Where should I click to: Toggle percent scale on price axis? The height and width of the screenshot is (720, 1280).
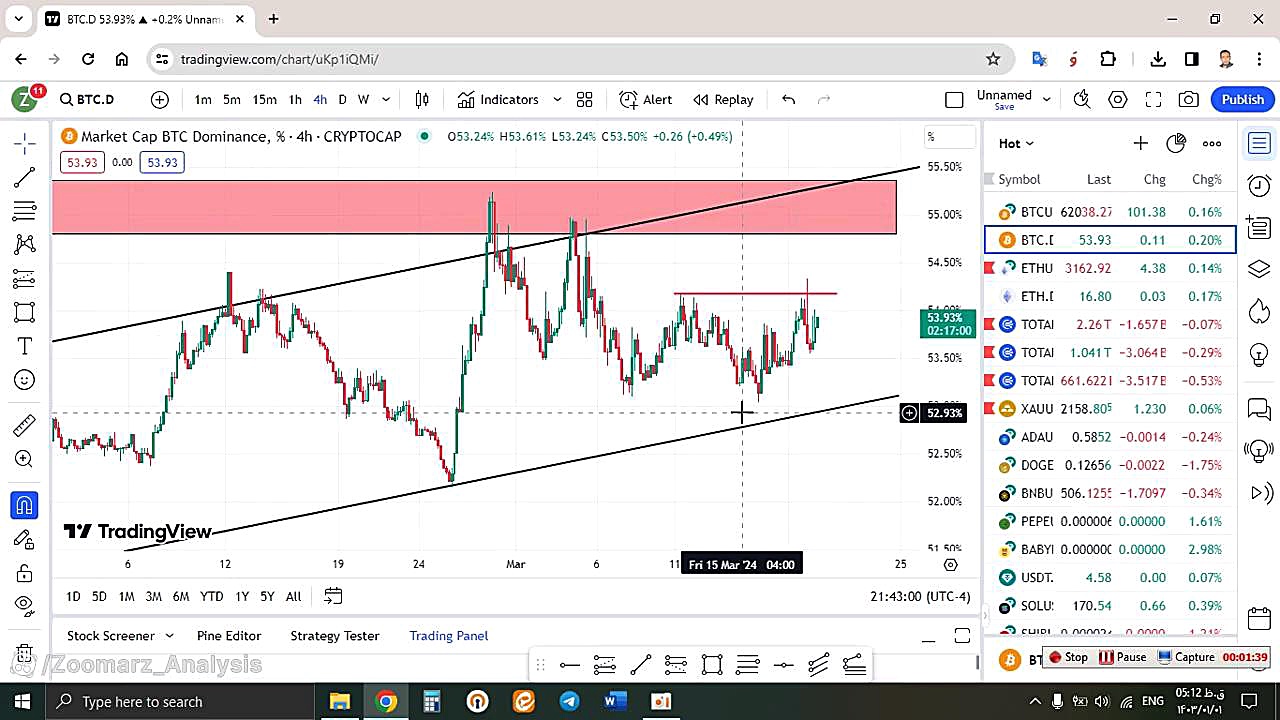(x=949, y=137)
